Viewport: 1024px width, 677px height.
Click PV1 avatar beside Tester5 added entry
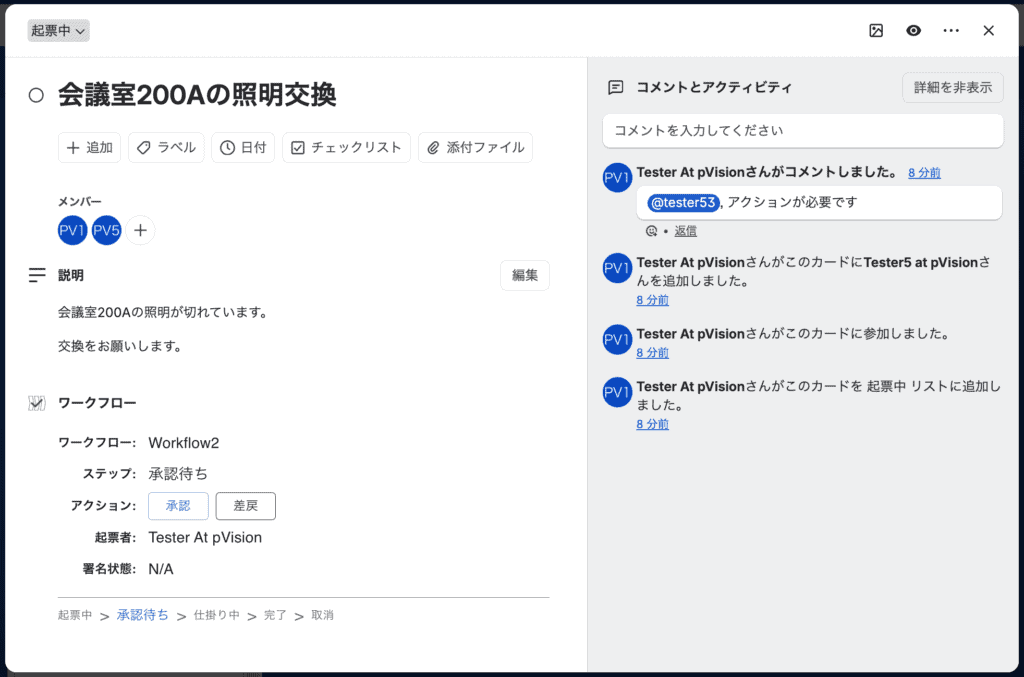tap(616, 268)
